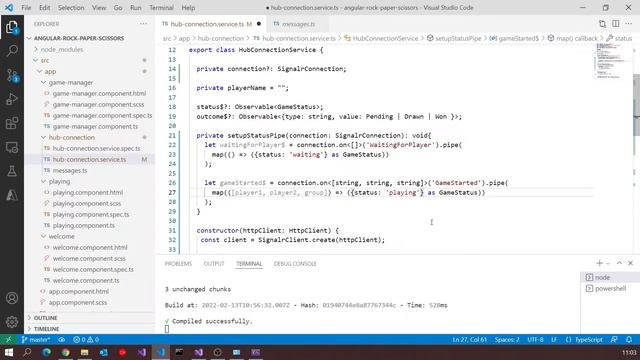The width and height of the screenshot is (640, 360).
Task: Open notifications bell in status bar
Action: pos(629,339)
